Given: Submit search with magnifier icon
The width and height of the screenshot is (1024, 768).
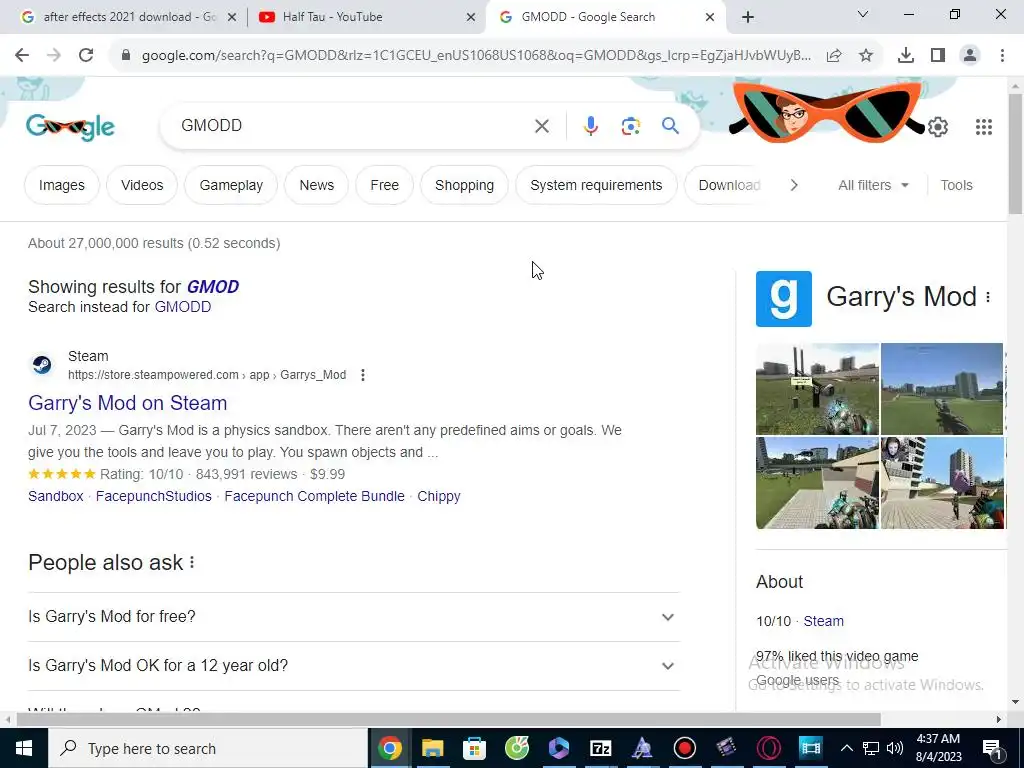Looking at the screenshot, I should pyautogui.click(x=670, y=125).
